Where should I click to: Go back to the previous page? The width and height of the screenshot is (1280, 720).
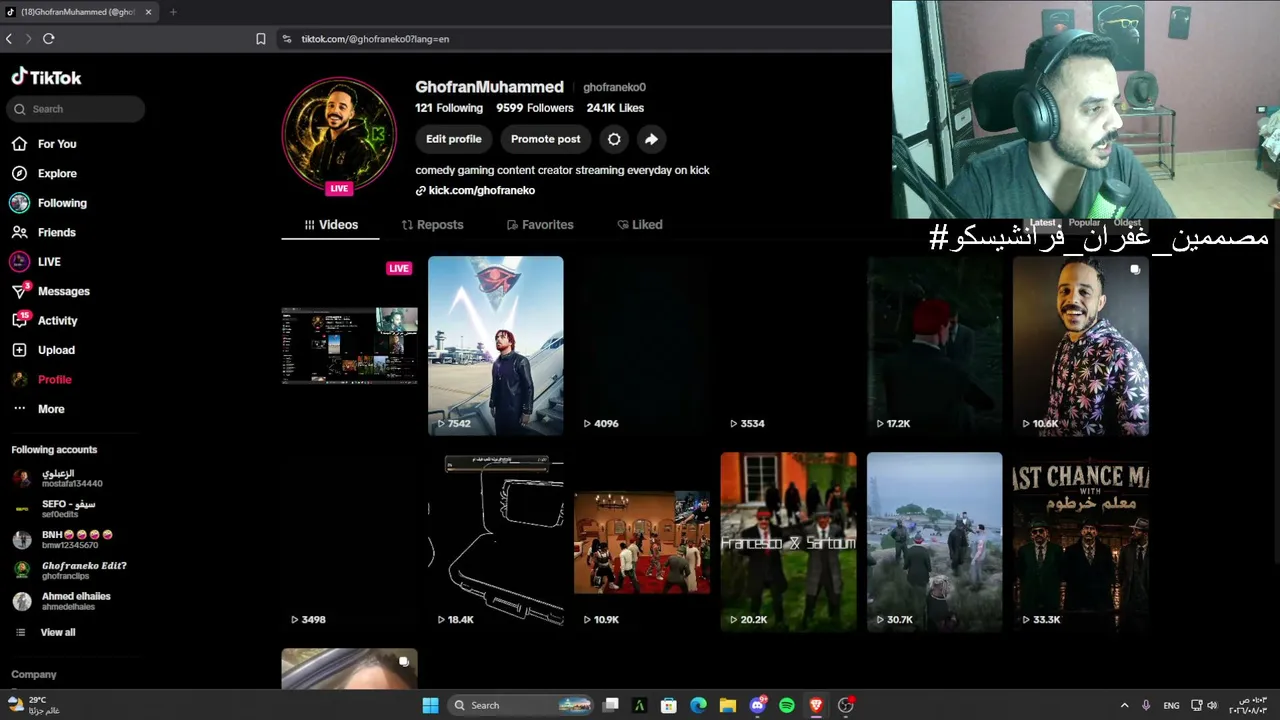[9, 39]
